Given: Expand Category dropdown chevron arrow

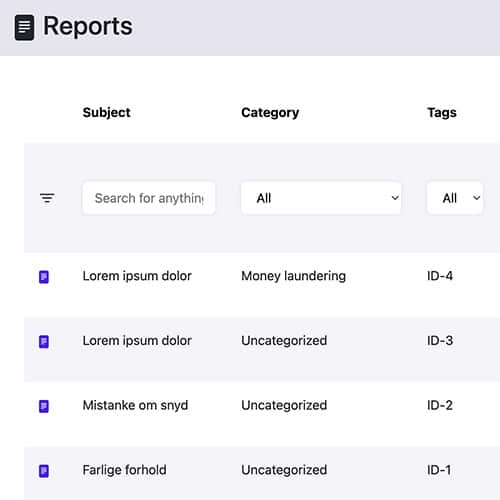Looking at the screenshot, I should (x=395, y=198).
